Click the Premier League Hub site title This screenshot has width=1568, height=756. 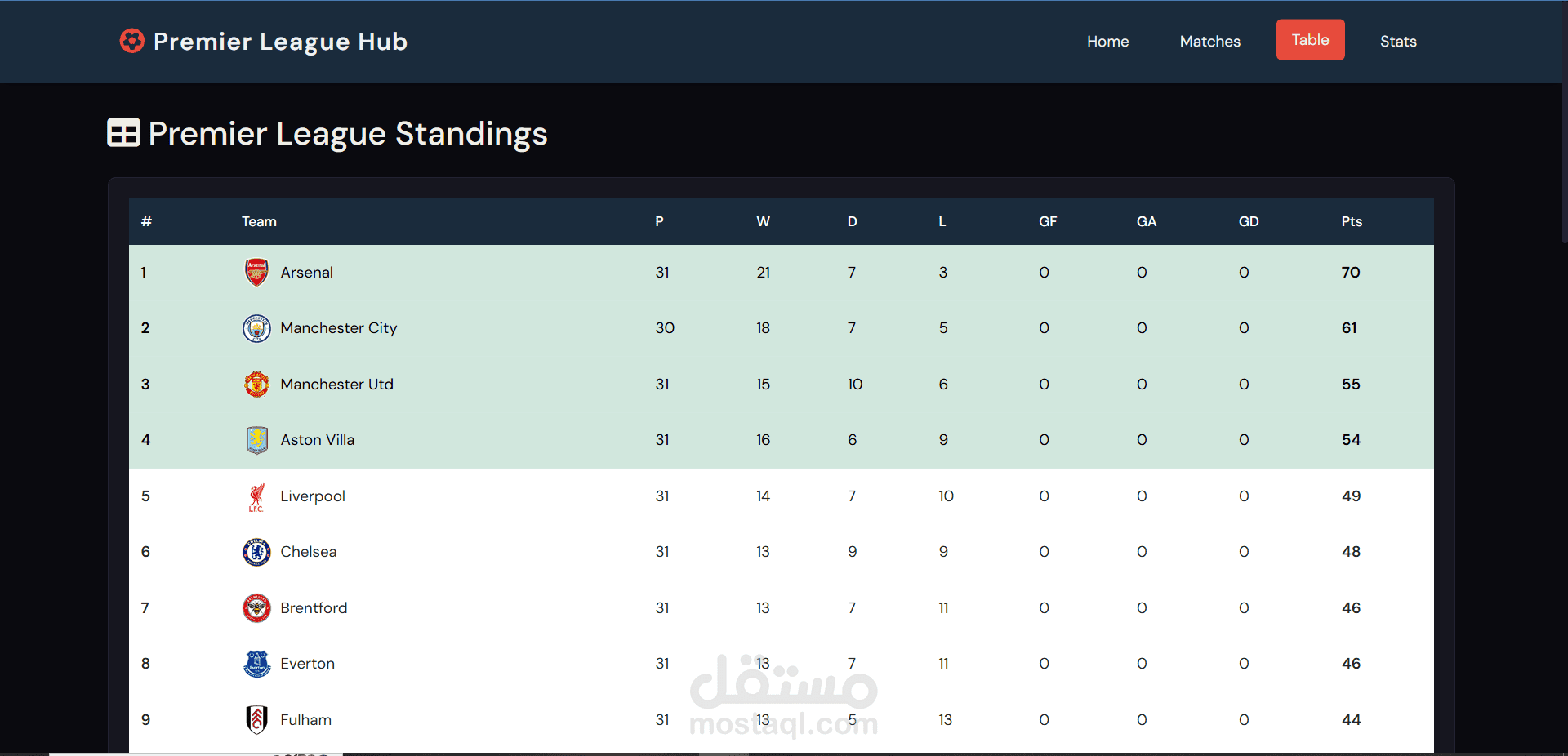280,41
